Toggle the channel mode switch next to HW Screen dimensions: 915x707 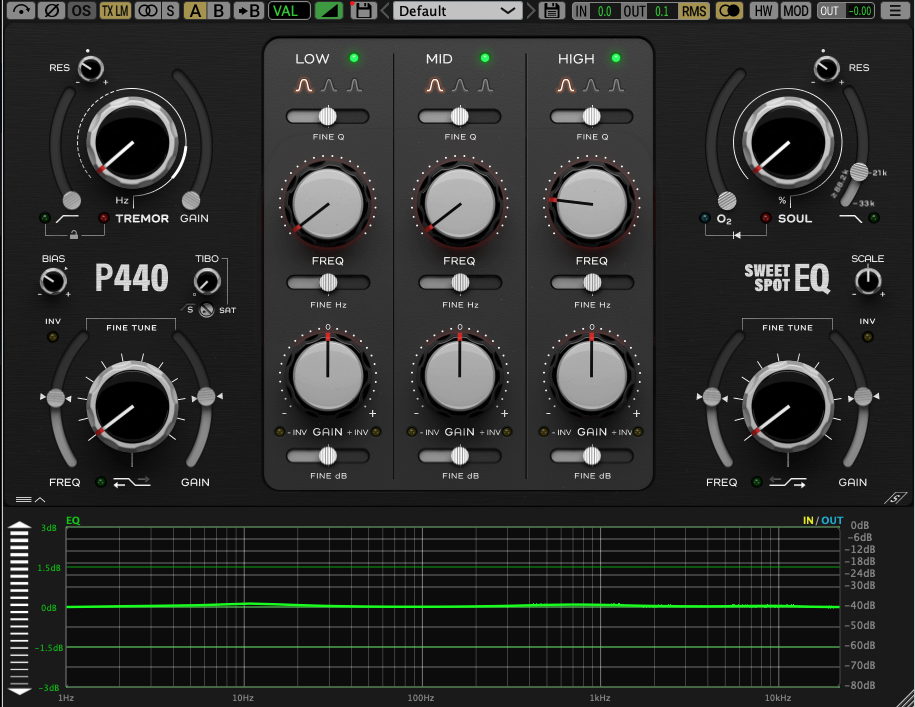[731, 12]
